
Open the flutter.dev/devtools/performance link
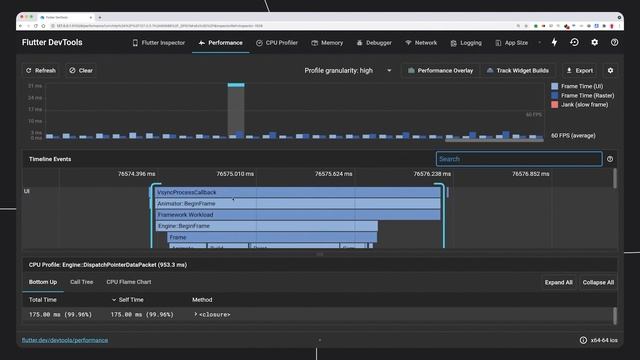tap(65, 340)
